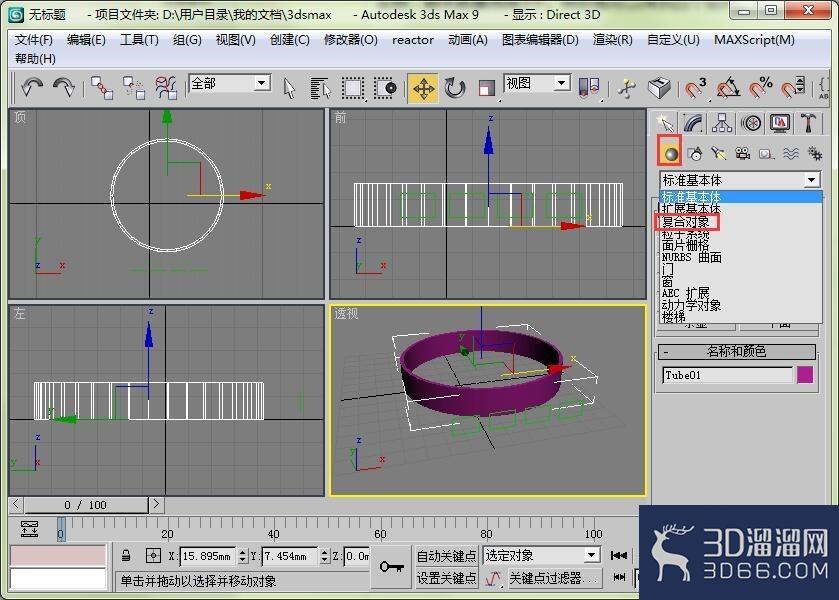The image size is (839, 600).
Task: Toggle Keyboard Shortcut Override icon
Action: tap(659, 87)
